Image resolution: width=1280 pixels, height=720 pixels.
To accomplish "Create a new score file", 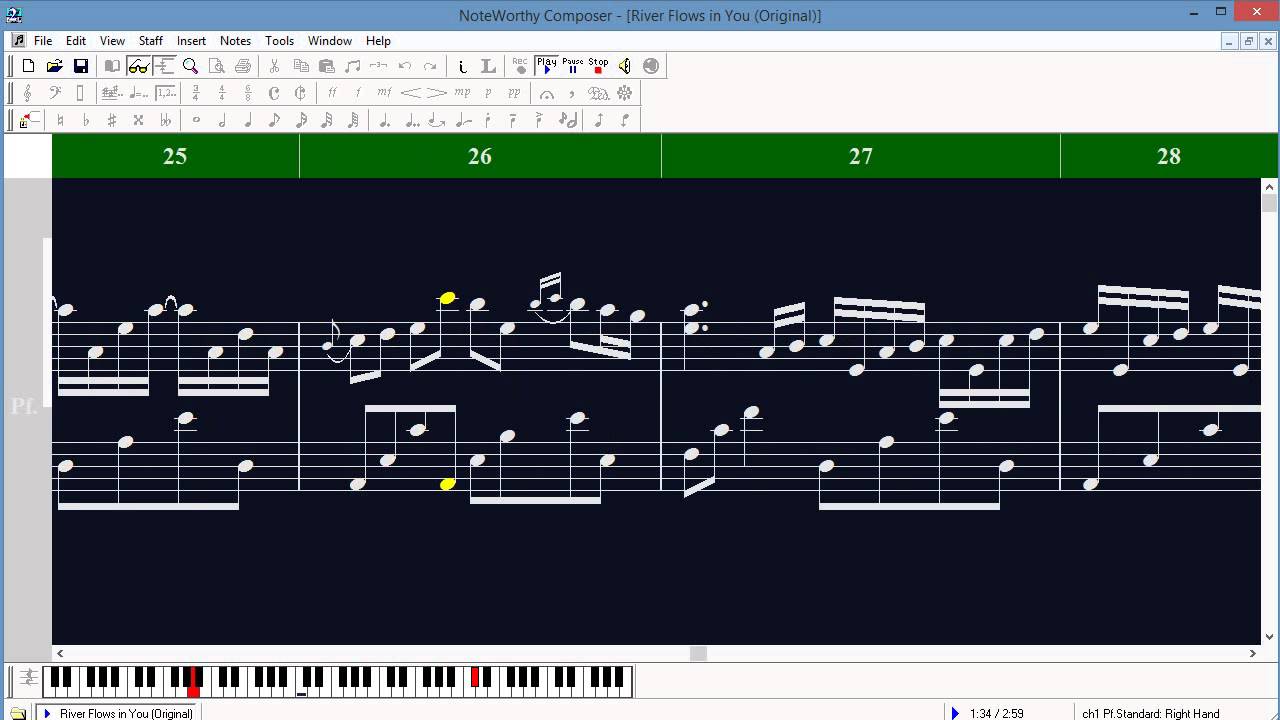I will coord(28,66).
